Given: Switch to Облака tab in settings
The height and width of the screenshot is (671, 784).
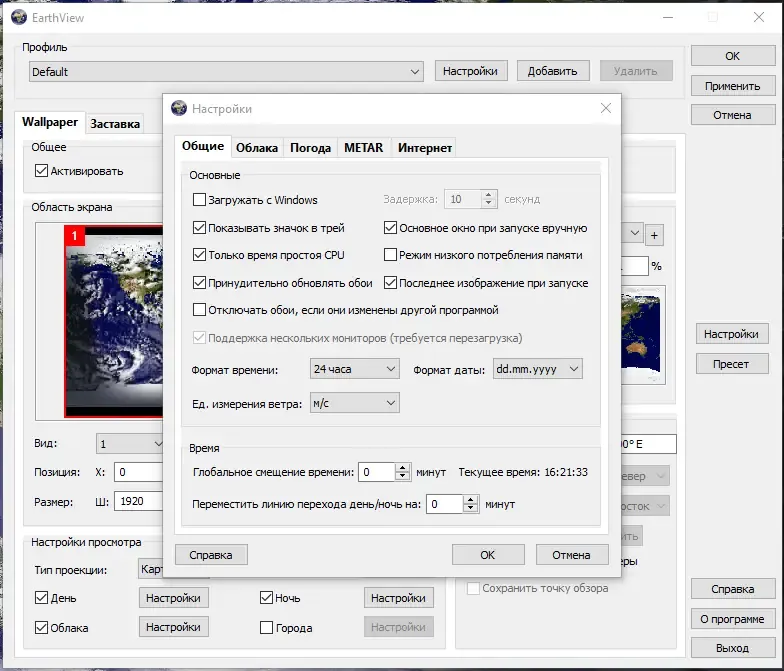Looking at the screenshot, I should pyautogui.click(x=257, y=148).
